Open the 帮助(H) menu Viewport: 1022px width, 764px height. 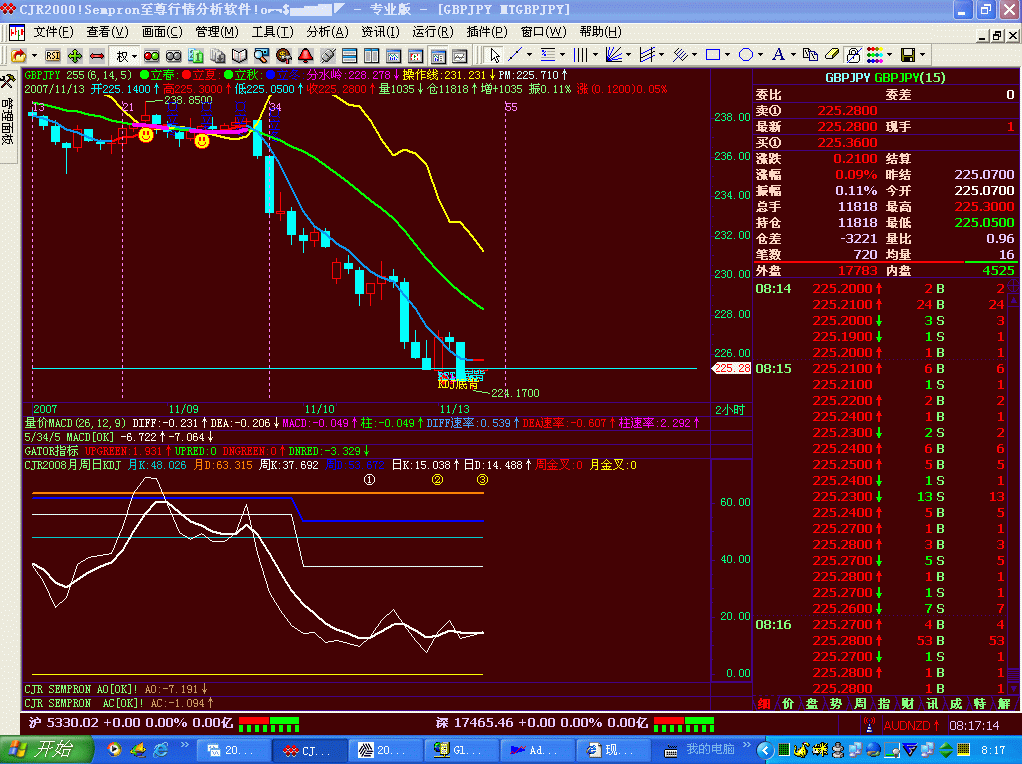click(x=600, y=32)
